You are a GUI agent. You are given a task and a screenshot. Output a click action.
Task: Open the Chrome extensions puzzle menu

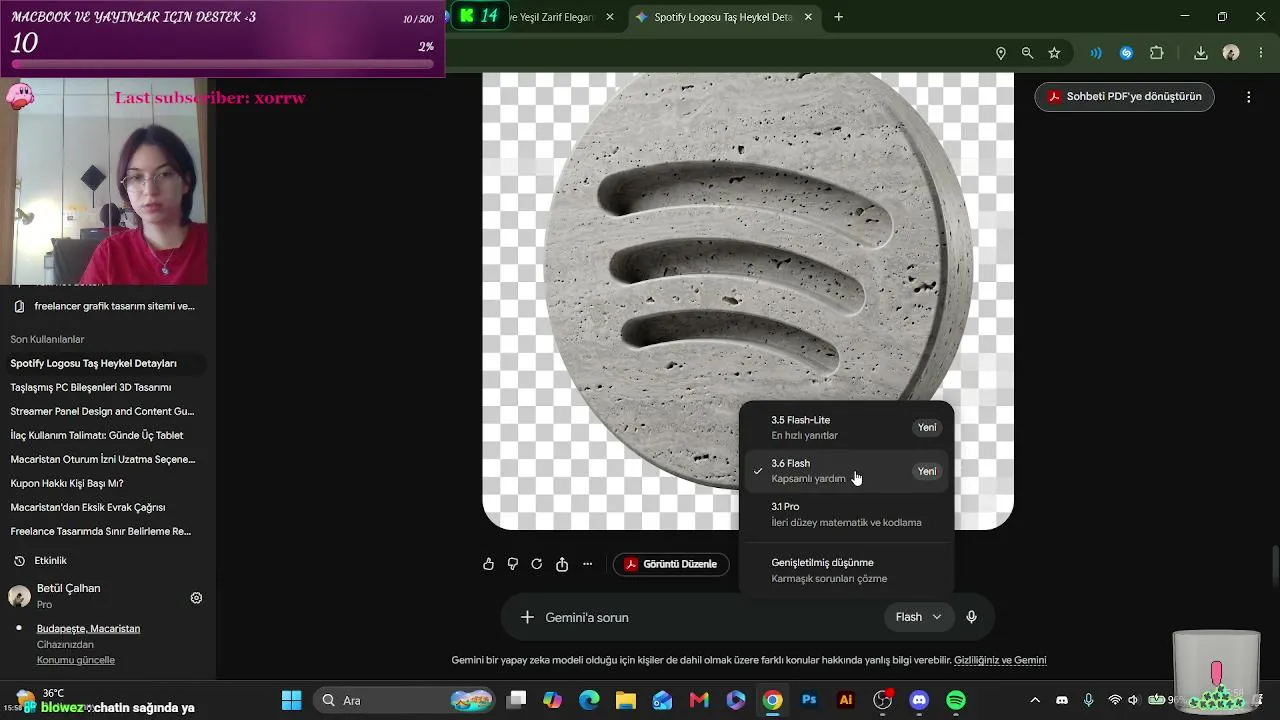click(x=1157, y=53)
